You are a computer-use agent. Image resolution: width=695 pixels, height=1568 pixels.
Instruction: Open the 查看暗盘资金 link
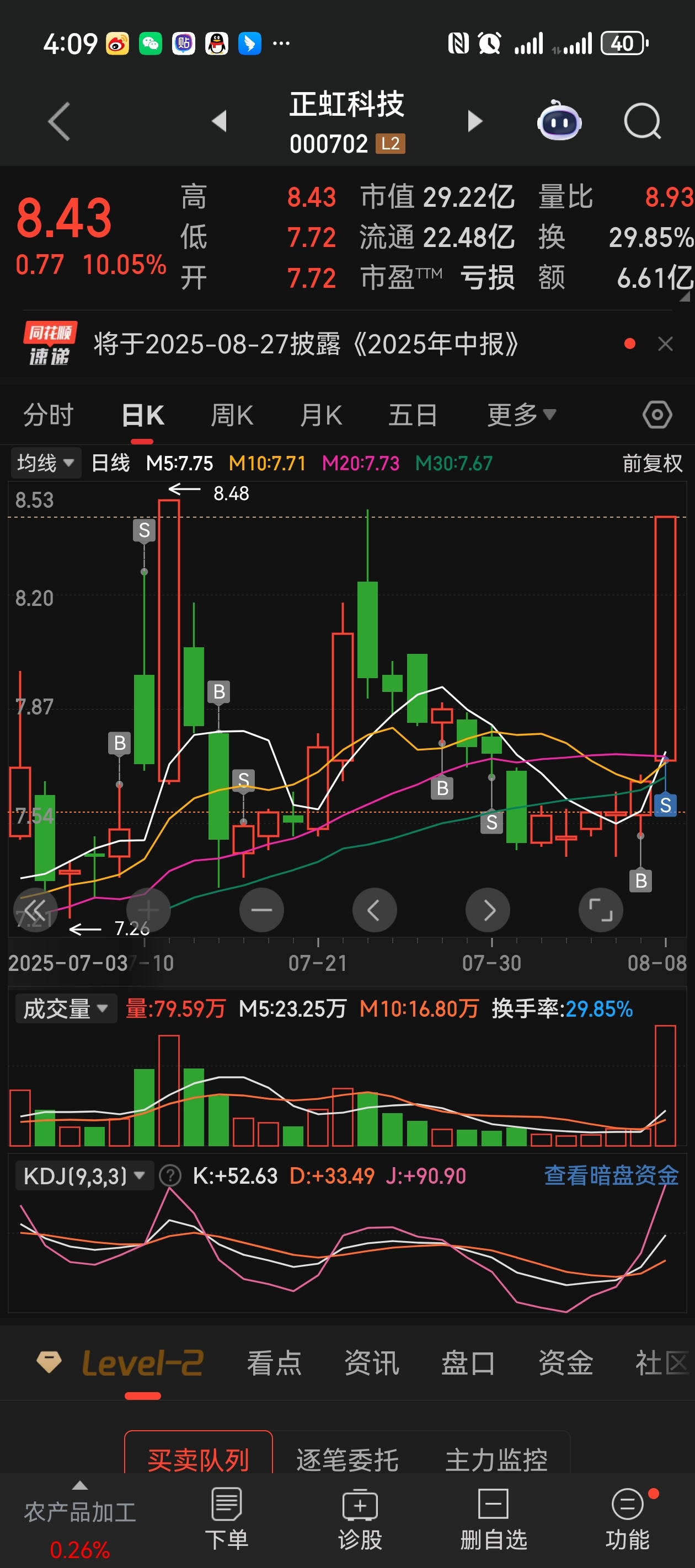tap(611, 1175)
